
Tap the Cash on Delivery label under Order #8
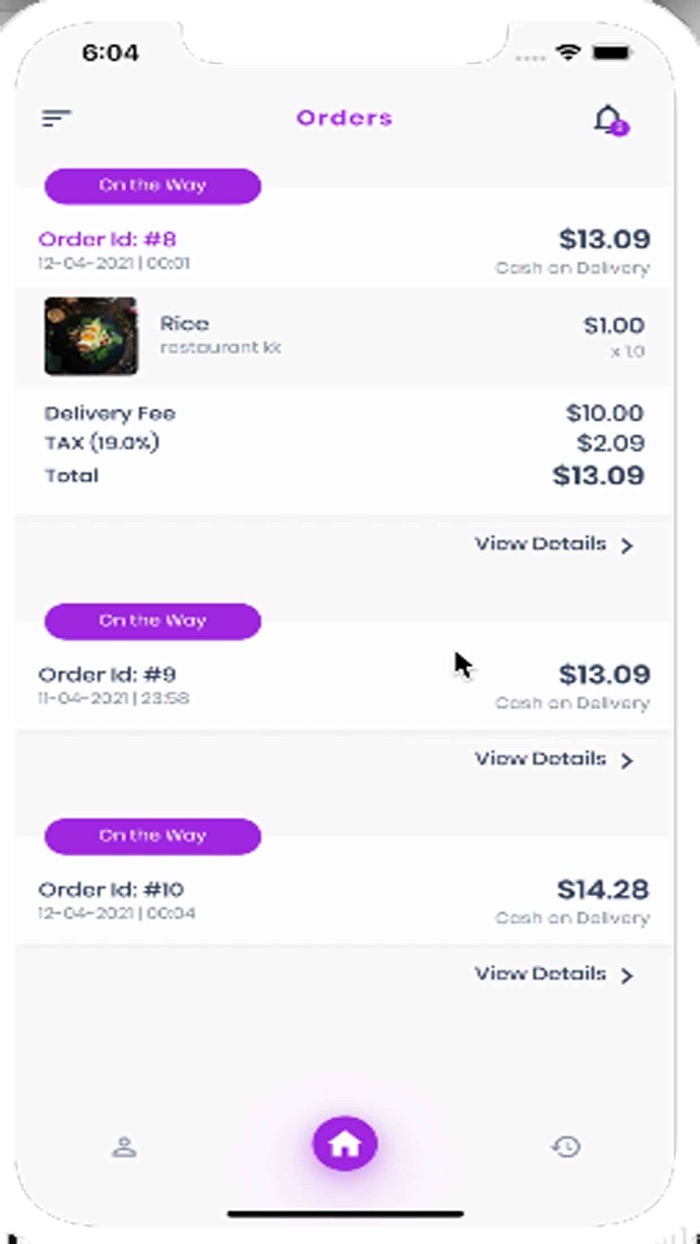tap(572, 267)
